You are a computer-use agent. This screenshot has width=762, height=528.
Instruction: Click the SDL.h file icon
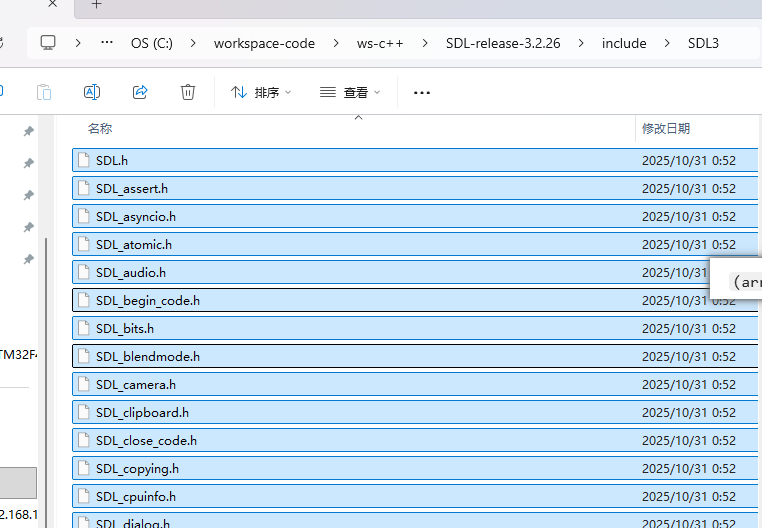(84, 160)
